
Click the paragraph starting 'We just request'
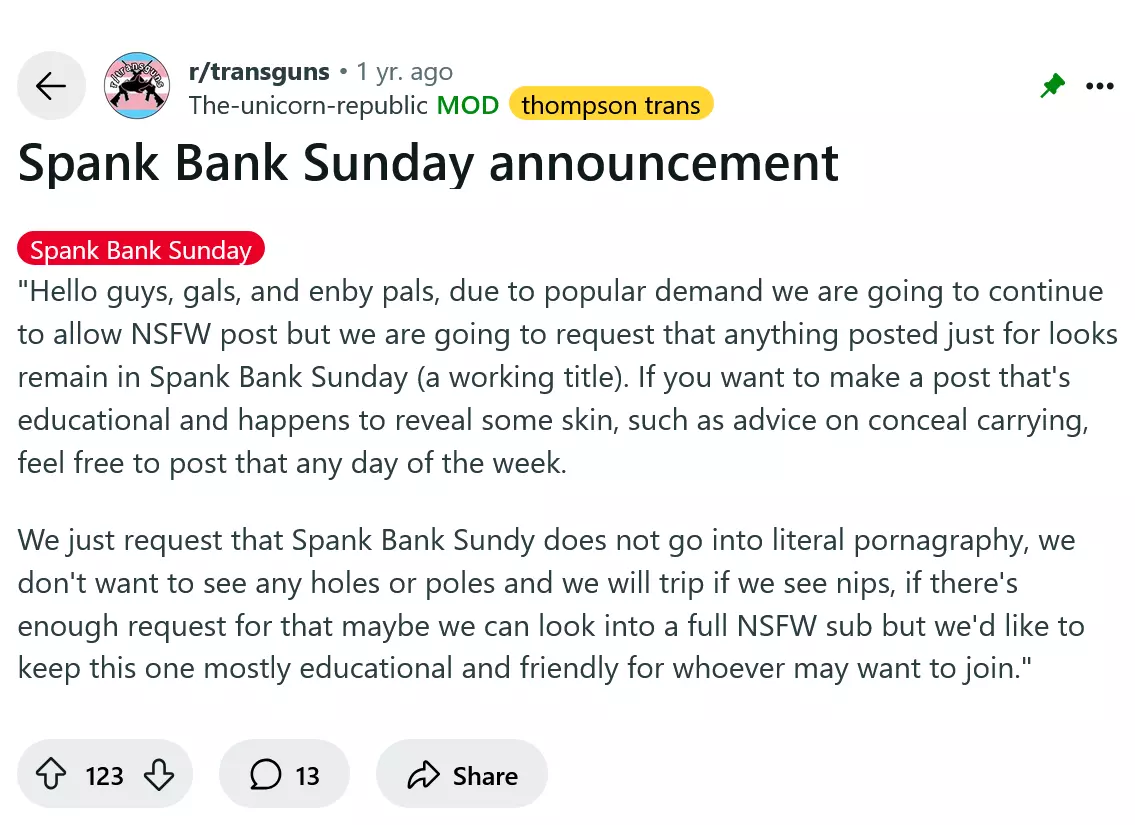[551, 605]
